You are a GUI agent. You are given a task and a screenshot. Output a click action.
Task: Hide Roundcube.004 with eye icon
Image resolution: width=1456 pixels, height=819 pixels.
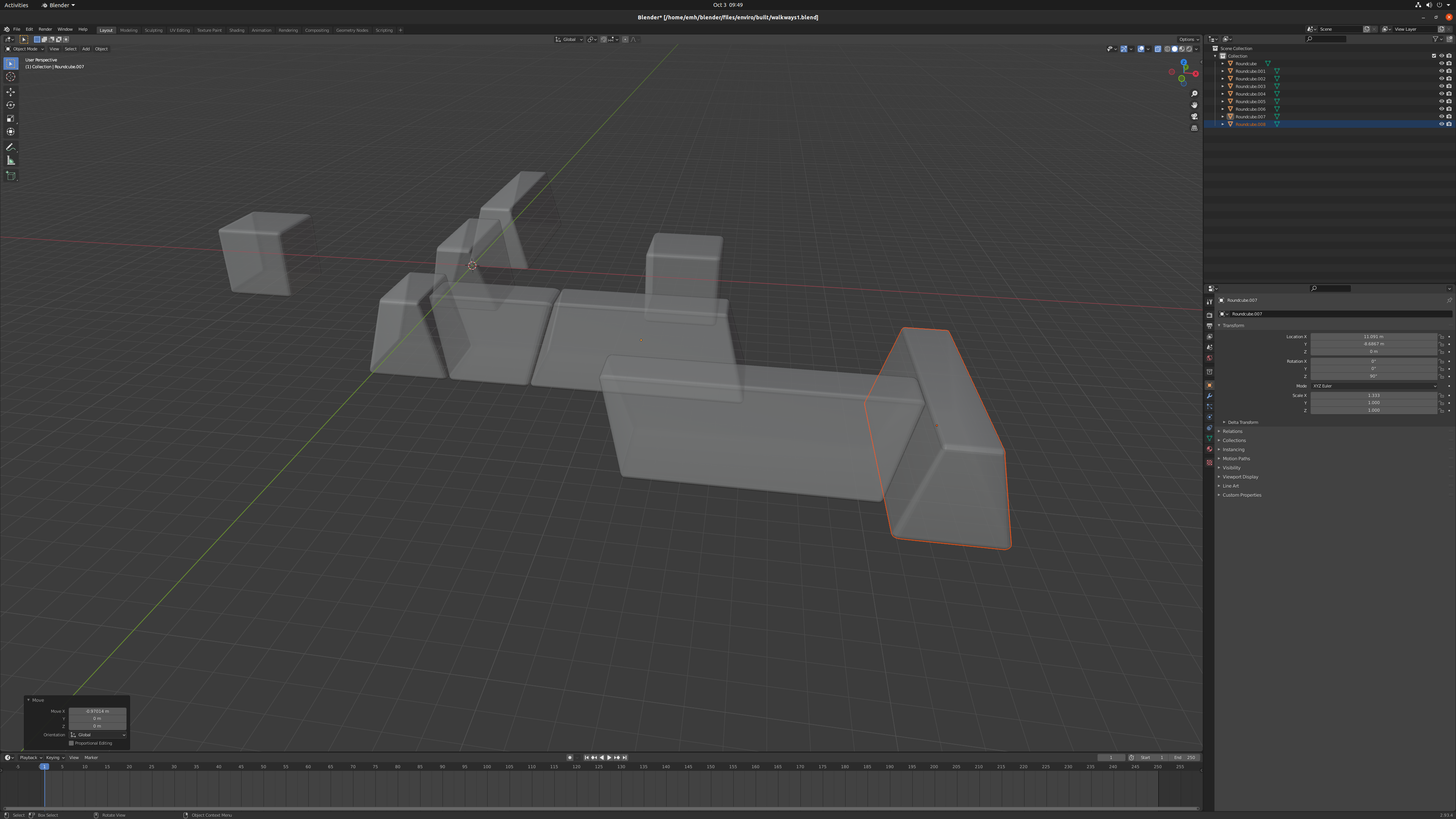[1441, 94]
